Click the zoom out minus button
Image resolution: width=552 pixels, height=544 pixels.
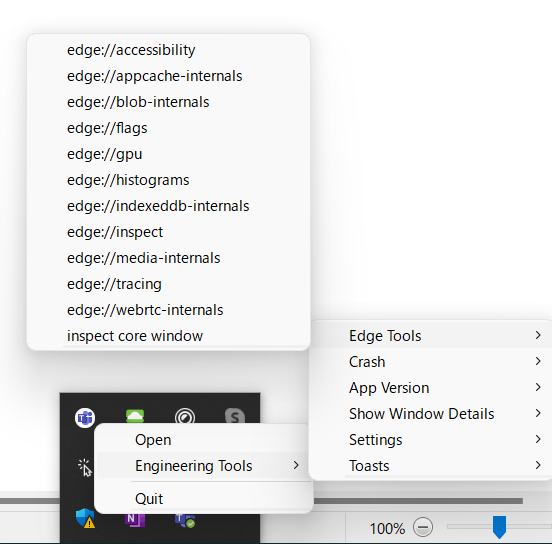click(x=423, y=527)
